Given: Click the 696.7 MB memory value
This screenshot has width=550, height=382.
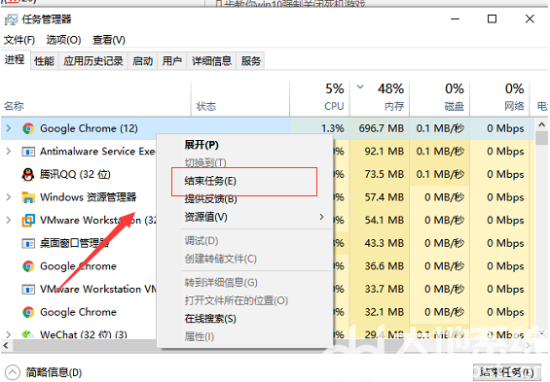Looking at the screenshot, I should click(x=381, y=128).
